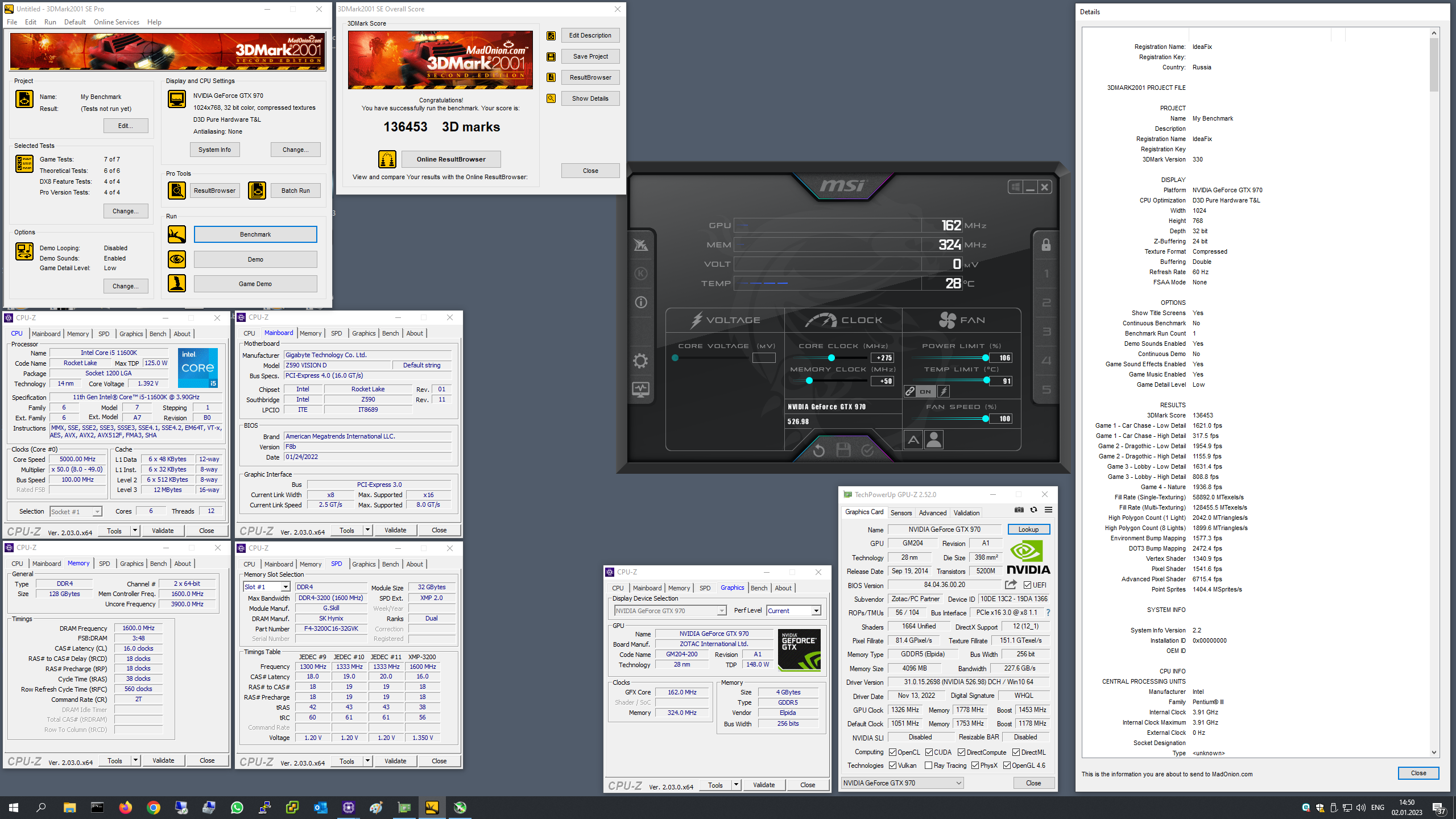Click Afterburner user define fan profile icon
Image resolution: width=1456 pixels, height=819 pixels.
coord(934,440)
